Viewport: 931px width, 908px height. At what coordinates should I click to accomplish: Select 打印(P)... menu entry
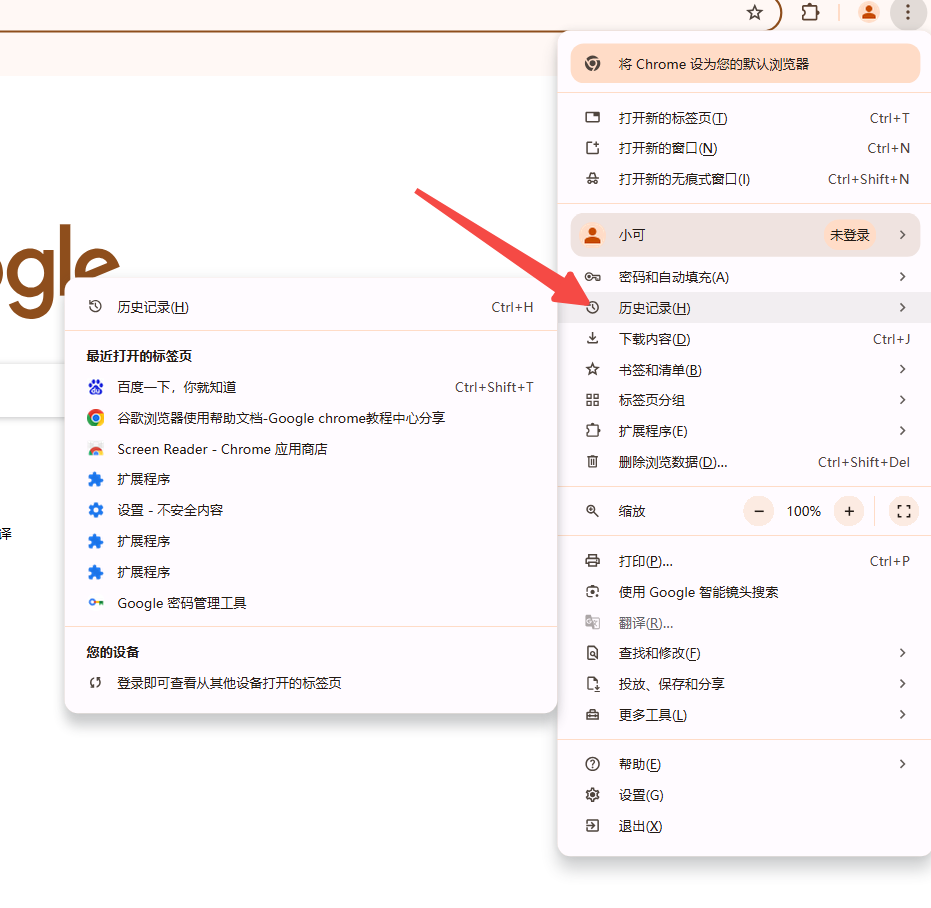(x=745, y=561)
